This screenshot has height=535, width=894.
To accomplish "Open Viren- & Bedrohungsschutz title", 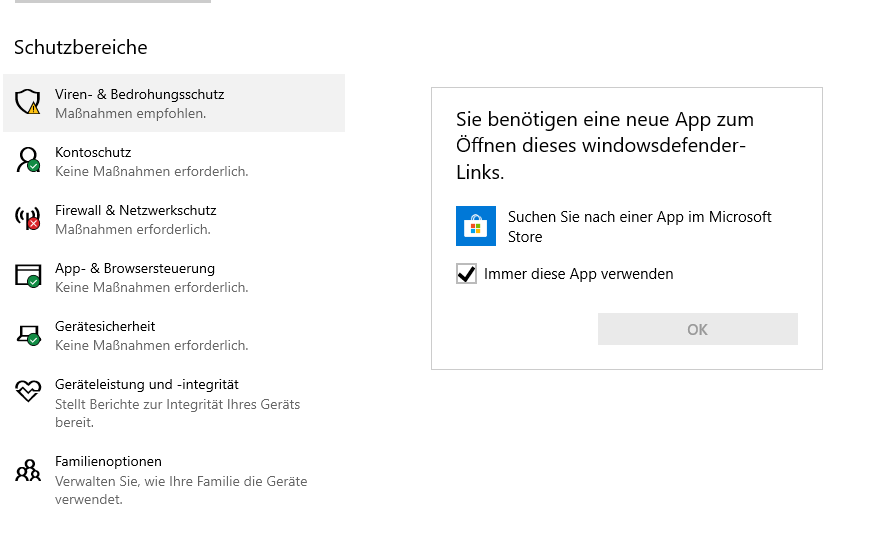I will point(140,94).
